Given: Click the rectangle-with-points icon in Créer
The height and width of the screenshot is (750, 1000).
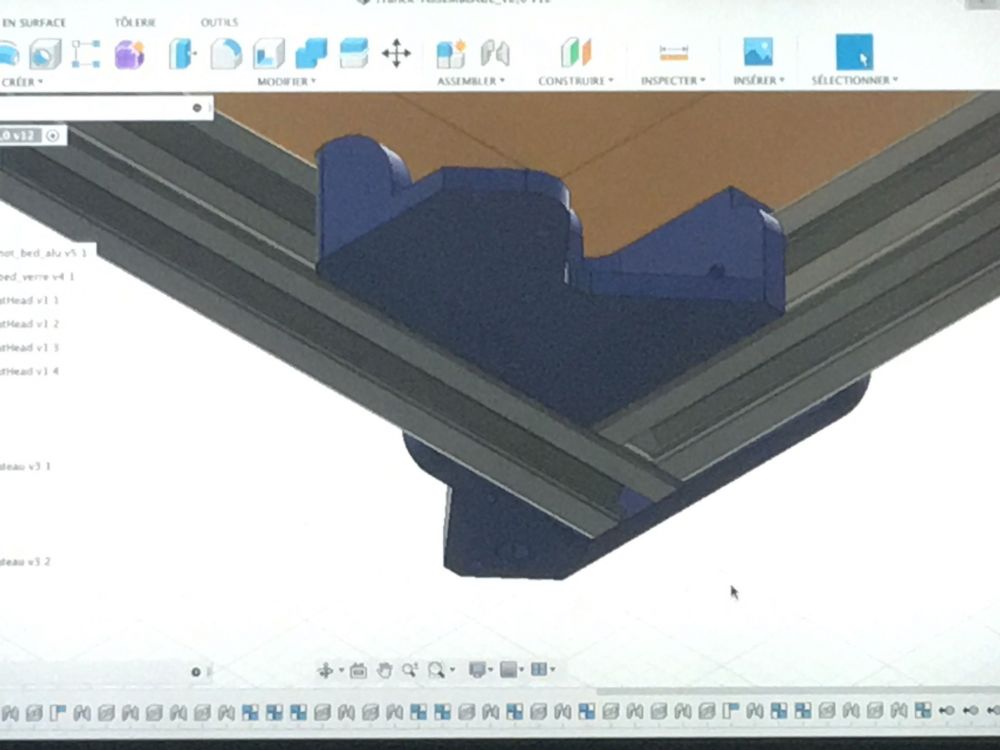Looking at the screenshot, I should click(x=85, y=54).
